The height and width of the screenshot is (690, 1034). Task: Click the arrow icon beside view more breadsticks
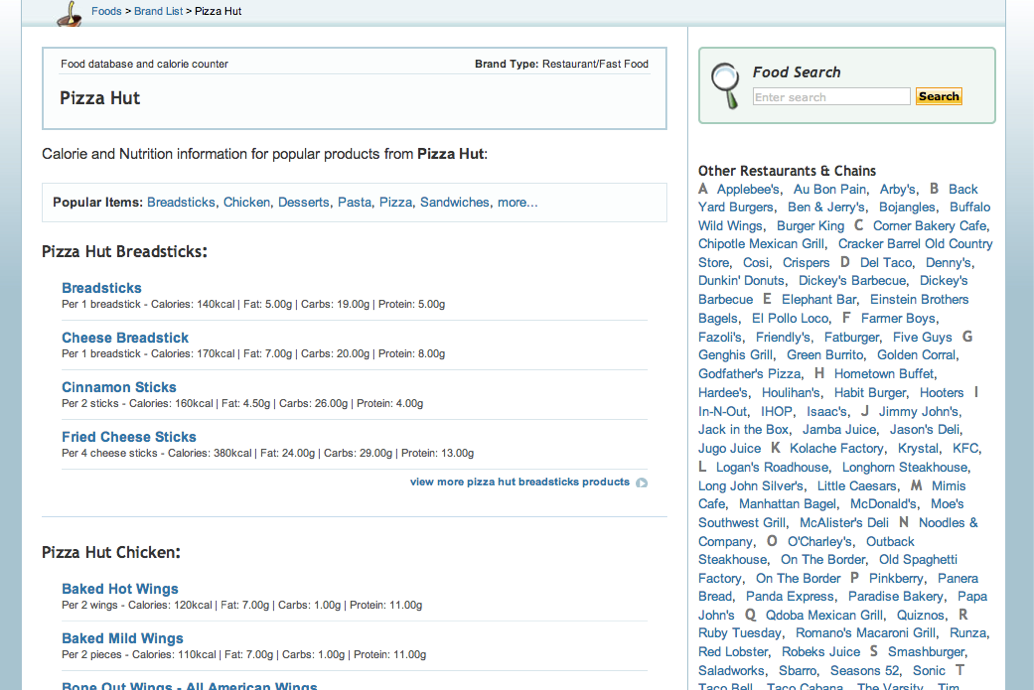[x=642, y=483]
